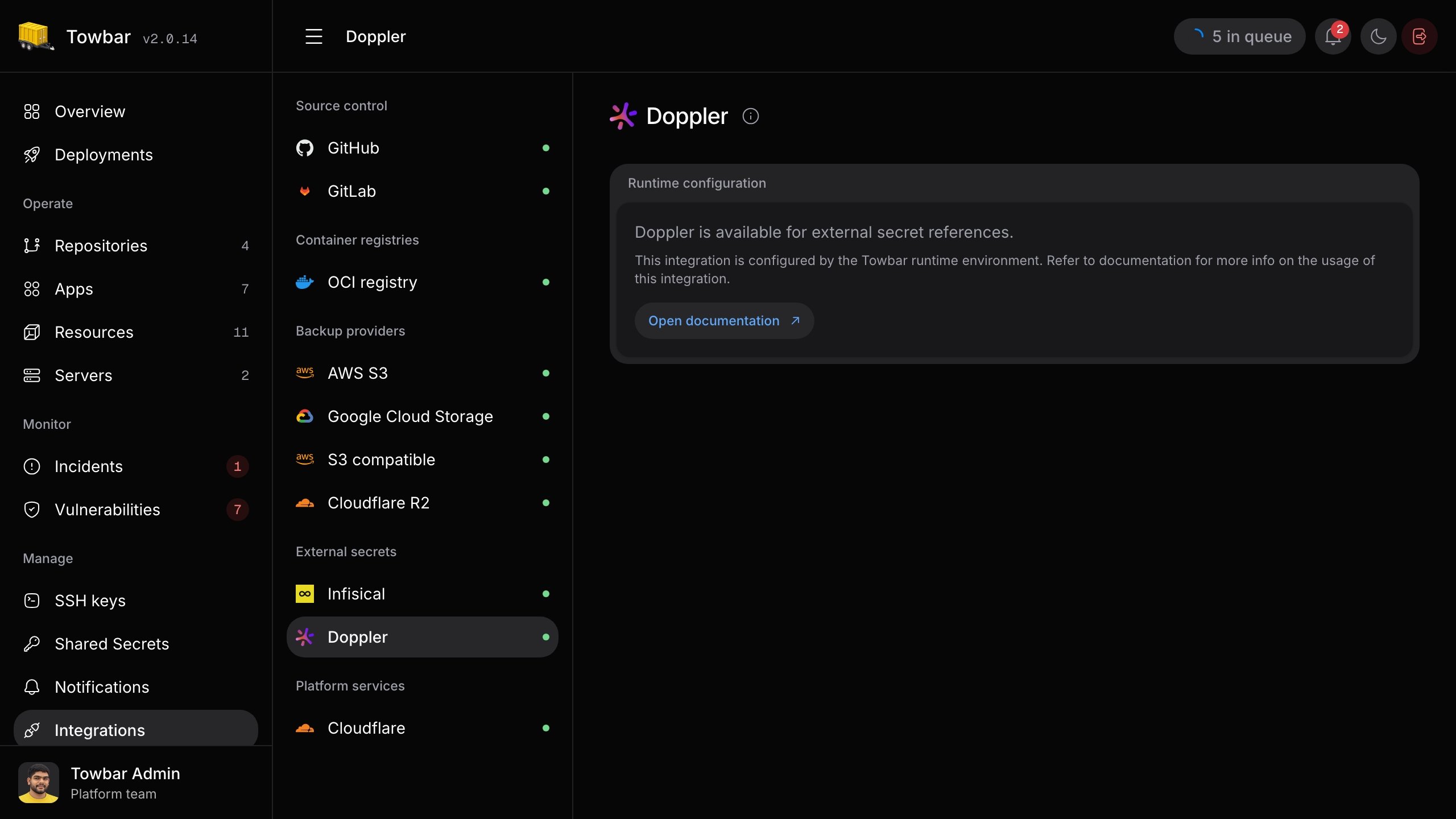1456x819 pixels.
Task: Click the Resources cube icon
Action: pyautogui.click(x=32, y=332)
